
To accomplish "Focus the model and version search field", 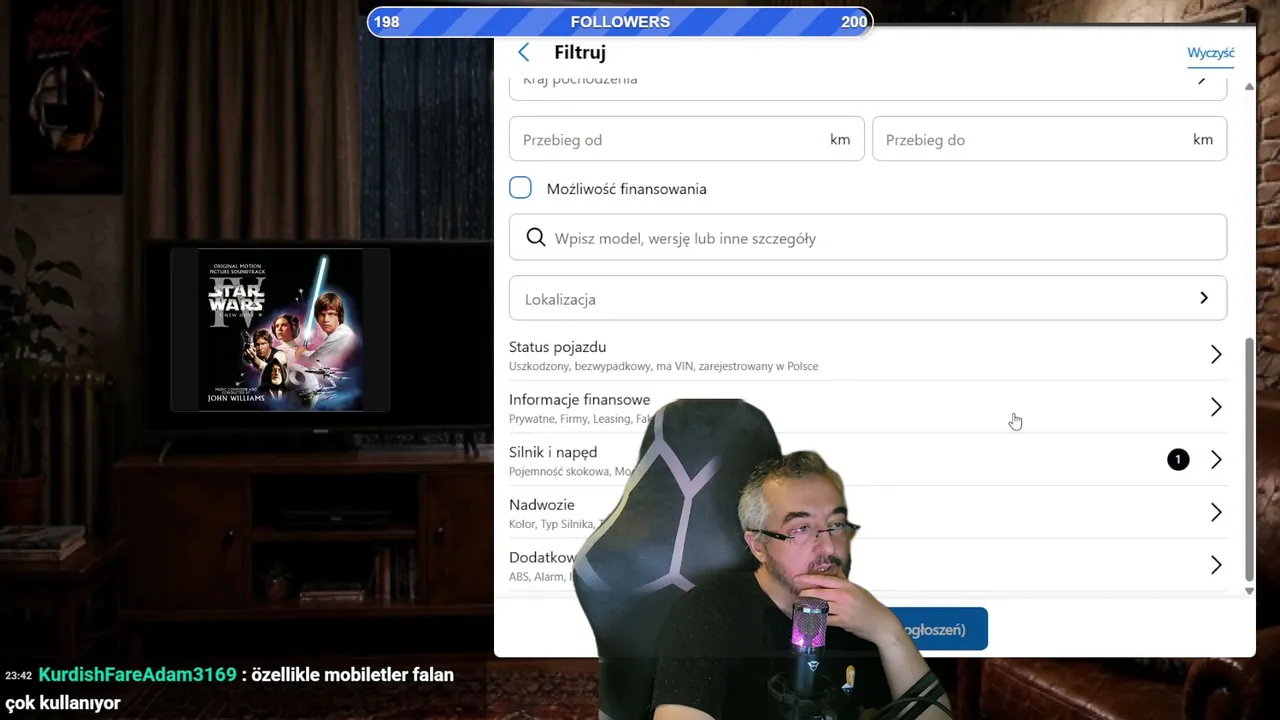I will point(867,238).
